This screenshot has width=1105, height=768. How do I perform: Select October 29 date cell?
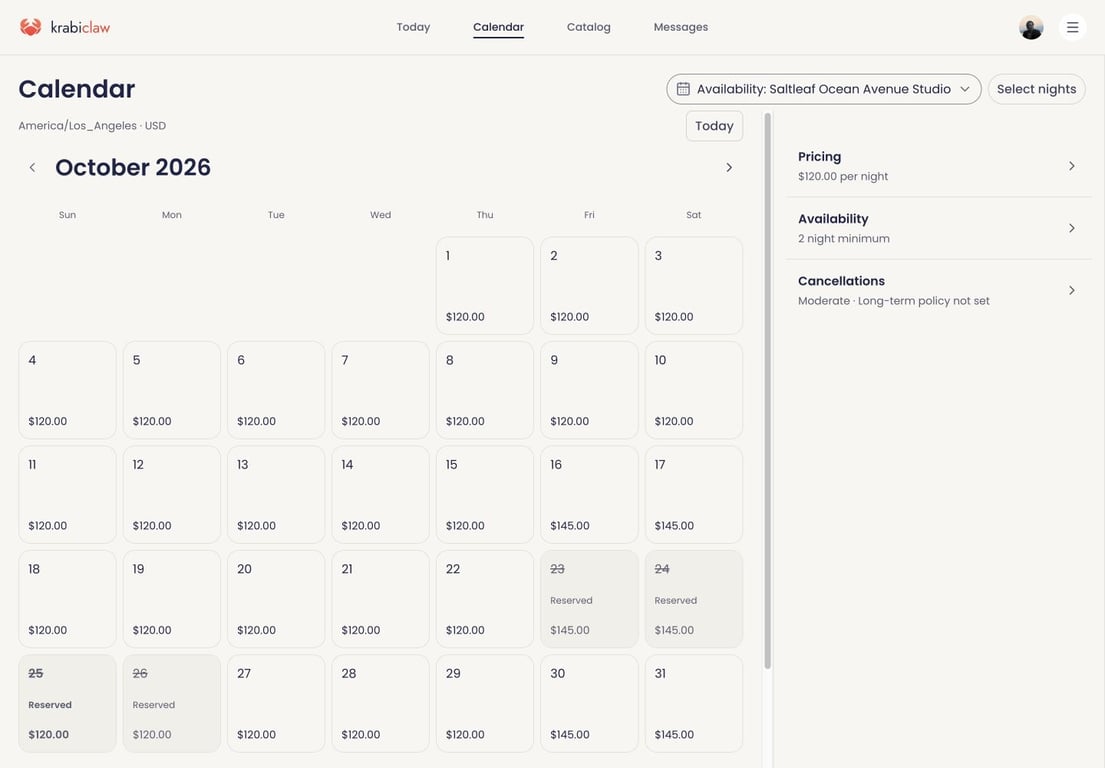coord(485,703)
